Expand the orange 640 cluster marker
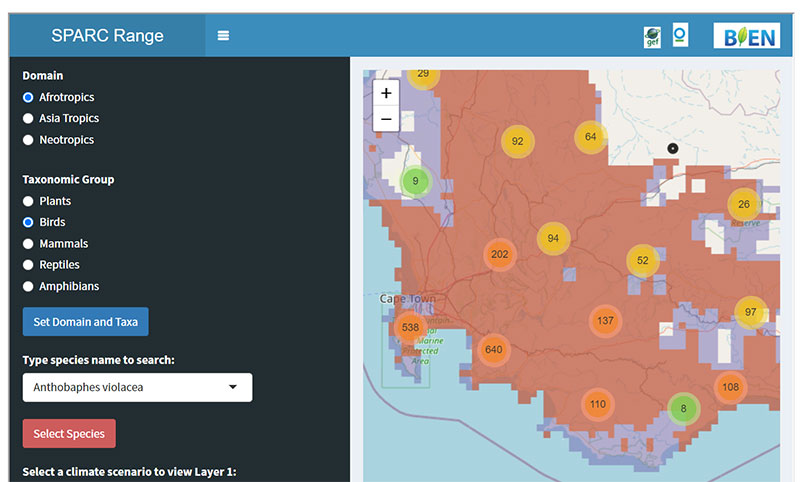 click(493, 350)
